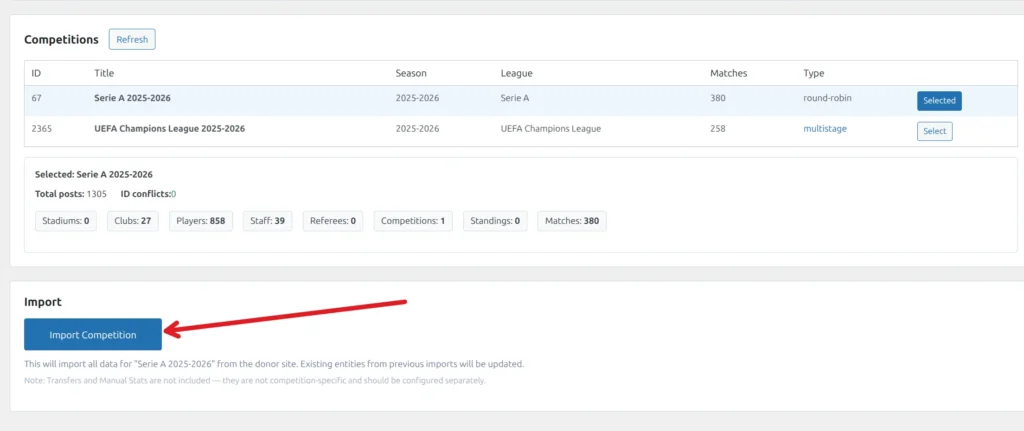
Task: Click the Selected: Serie A 2025-2026 label
Action: point(94,174)
